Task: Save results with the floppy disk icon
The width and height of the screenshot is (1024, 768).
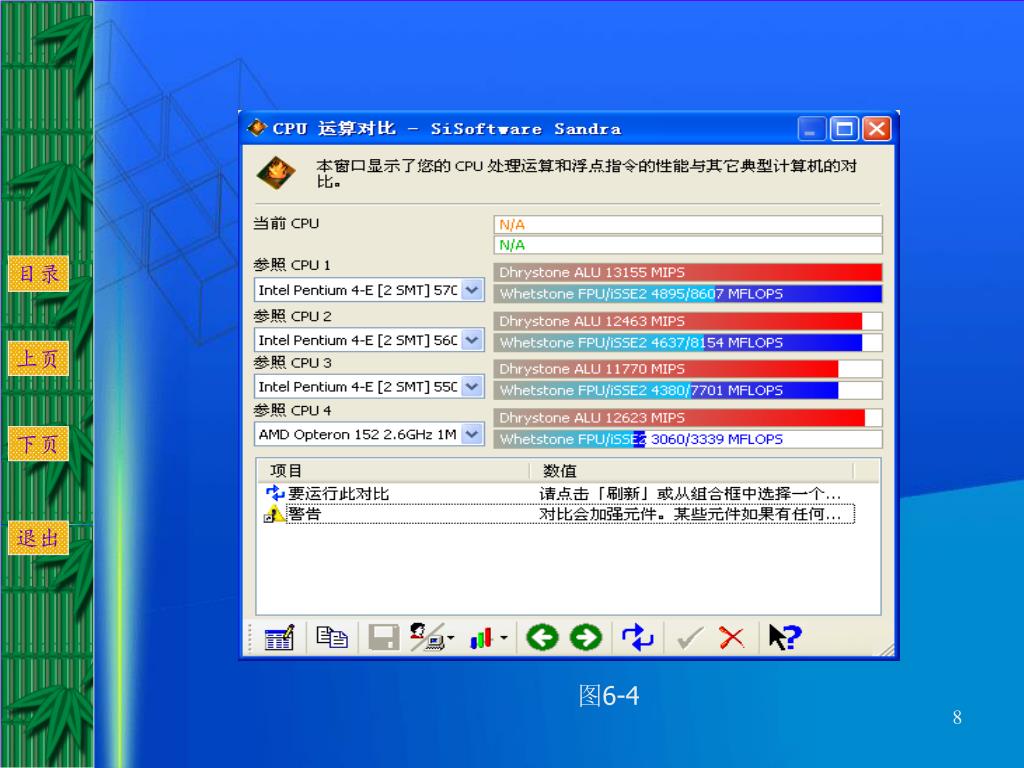Action: [x=383, y=637]
